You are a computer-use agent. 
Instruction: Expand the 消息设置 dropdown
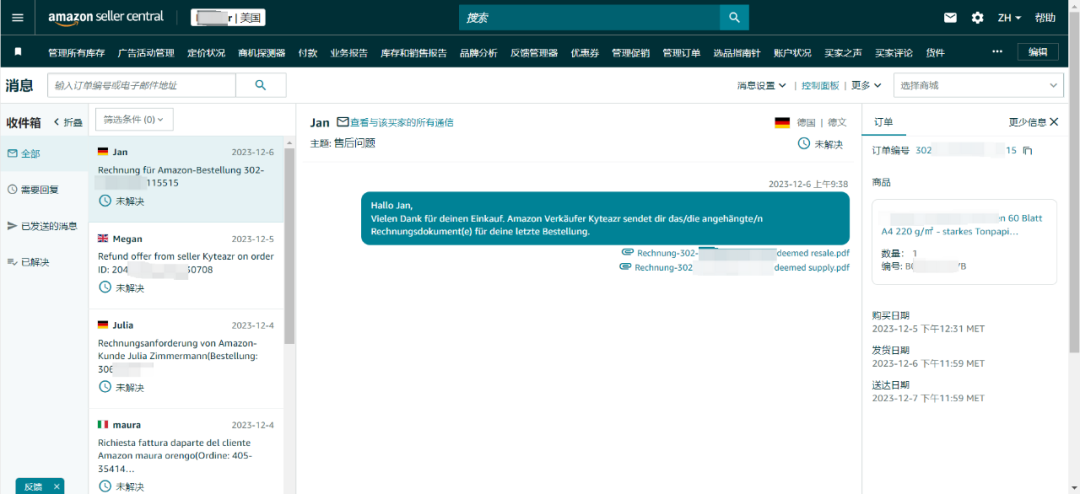[x=761, y=86]
